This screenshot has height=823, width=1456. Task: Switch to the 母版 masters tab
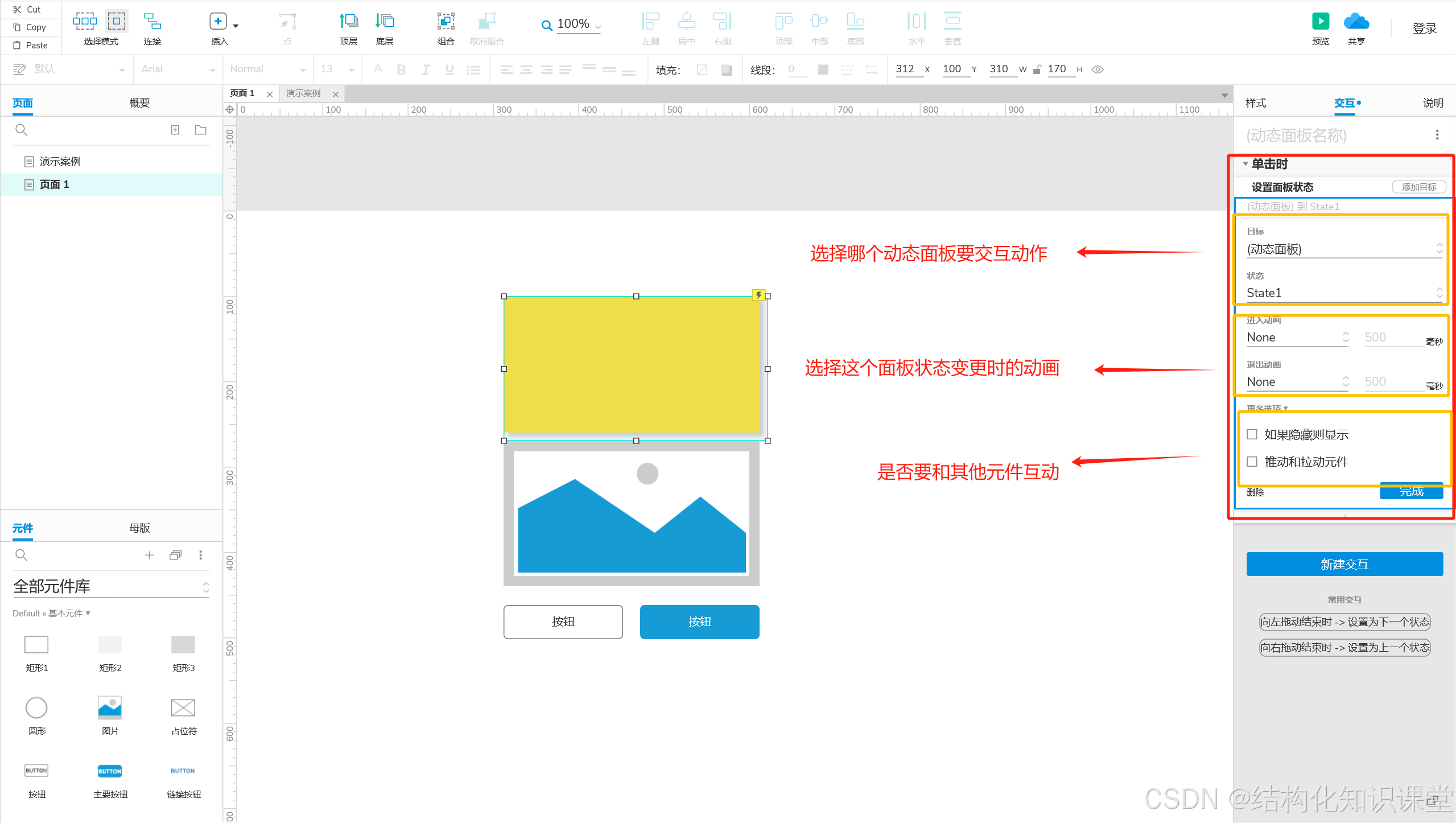pyautogui.click(x=139, y=528)
